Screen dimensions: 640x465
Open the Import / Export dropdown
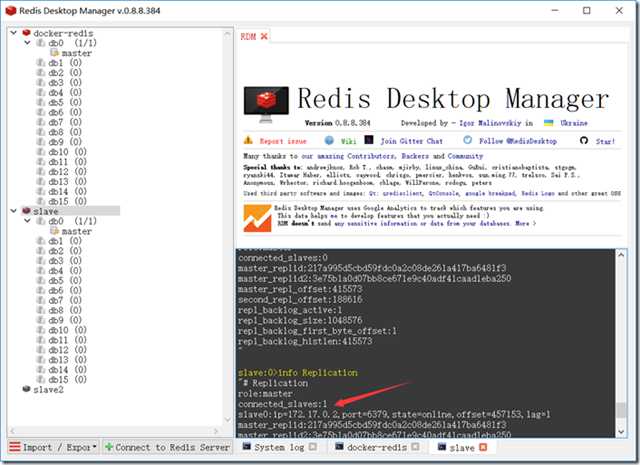(53, 447)
